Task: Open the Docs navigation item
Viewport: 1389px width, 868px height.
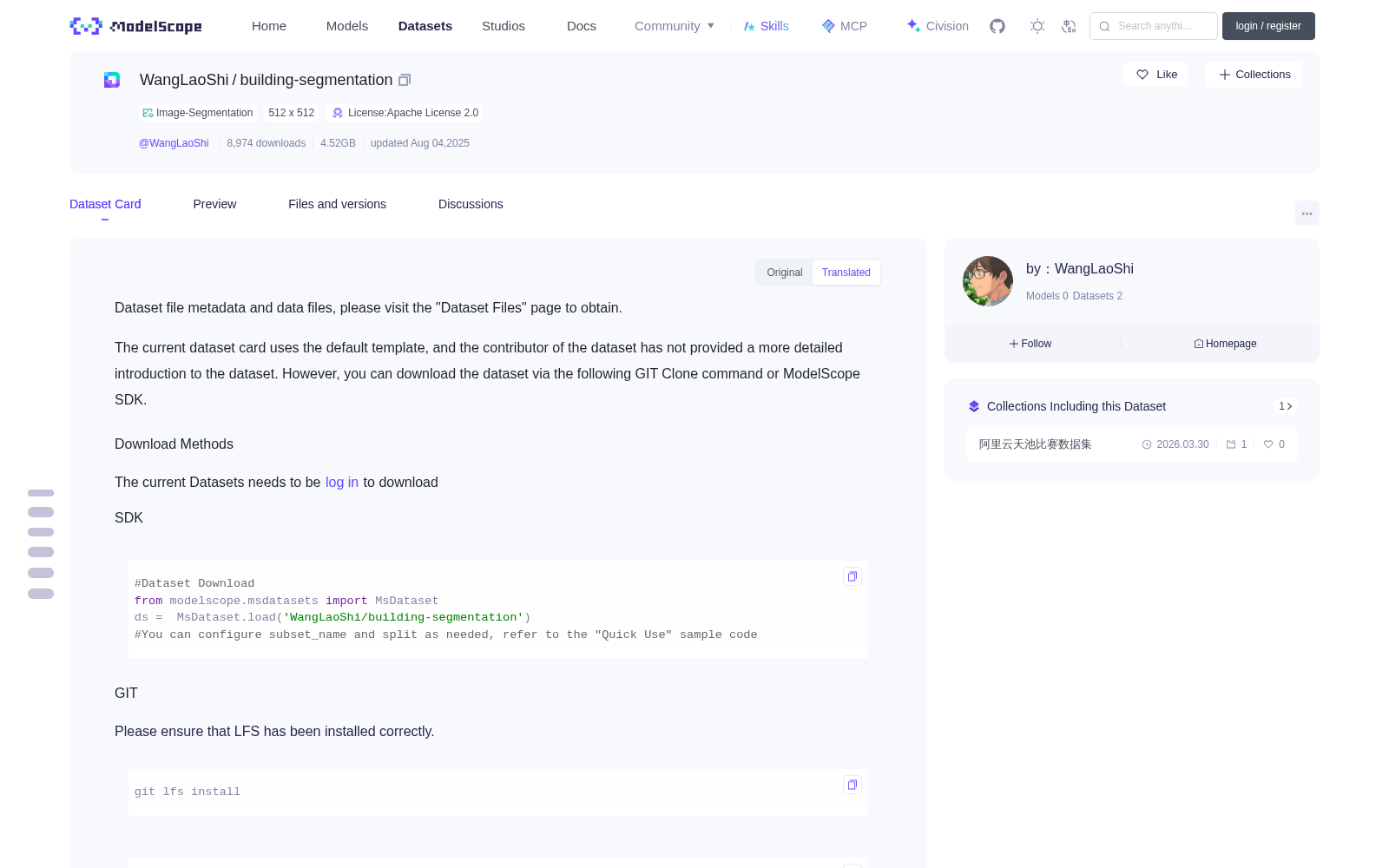Action: [582, 26]
